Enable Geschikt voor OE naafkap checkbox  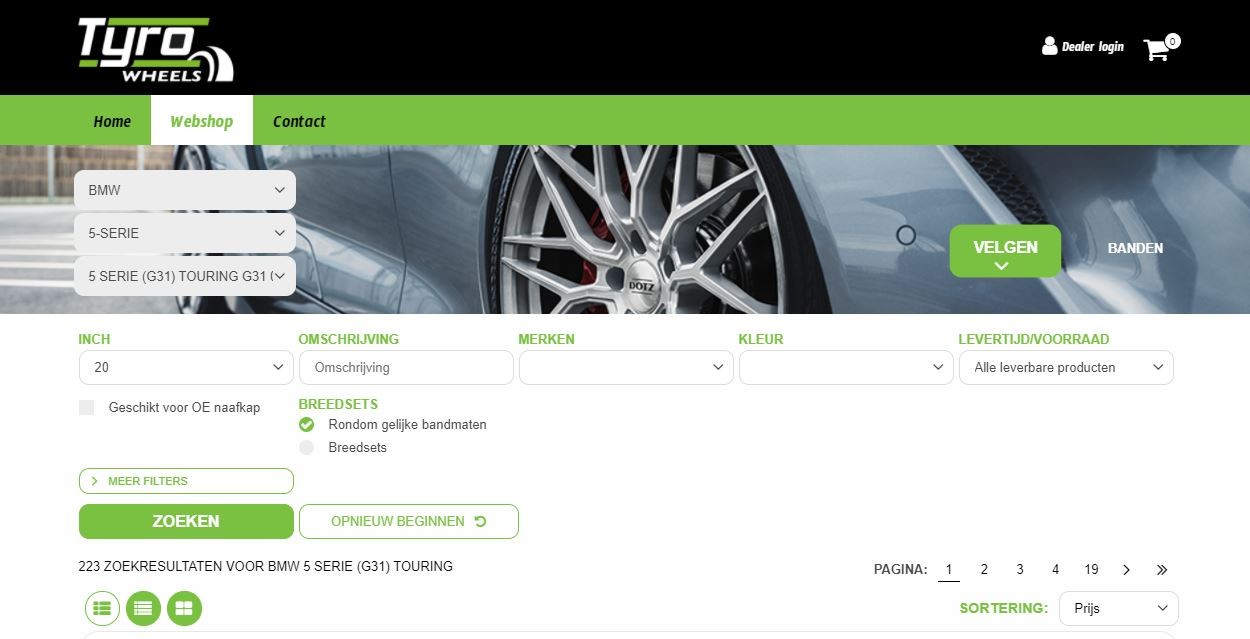click(87, 408)
